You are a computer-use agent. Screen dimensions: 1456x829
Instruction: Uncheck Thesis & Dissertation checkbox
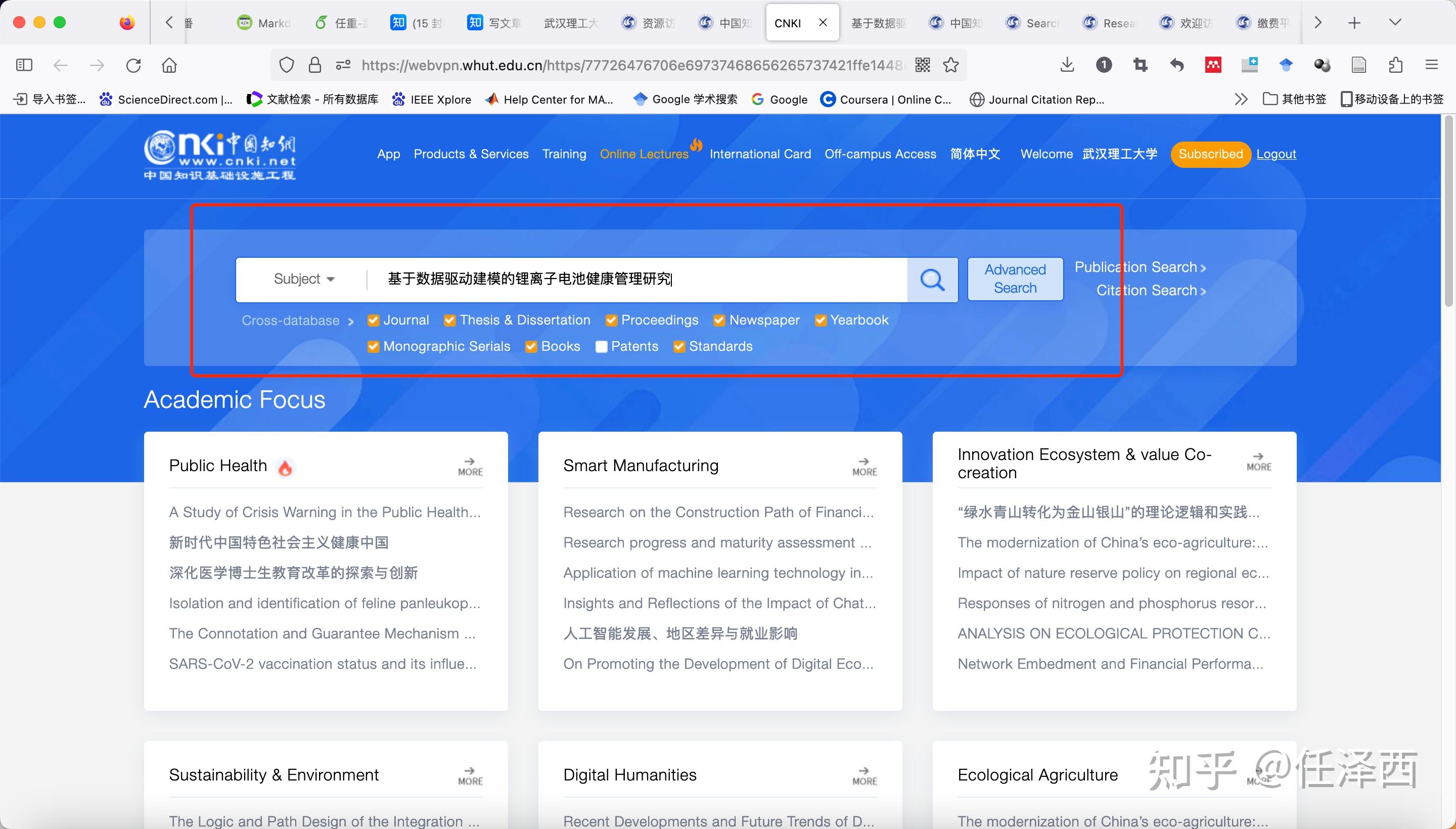(x=450, y=320)
